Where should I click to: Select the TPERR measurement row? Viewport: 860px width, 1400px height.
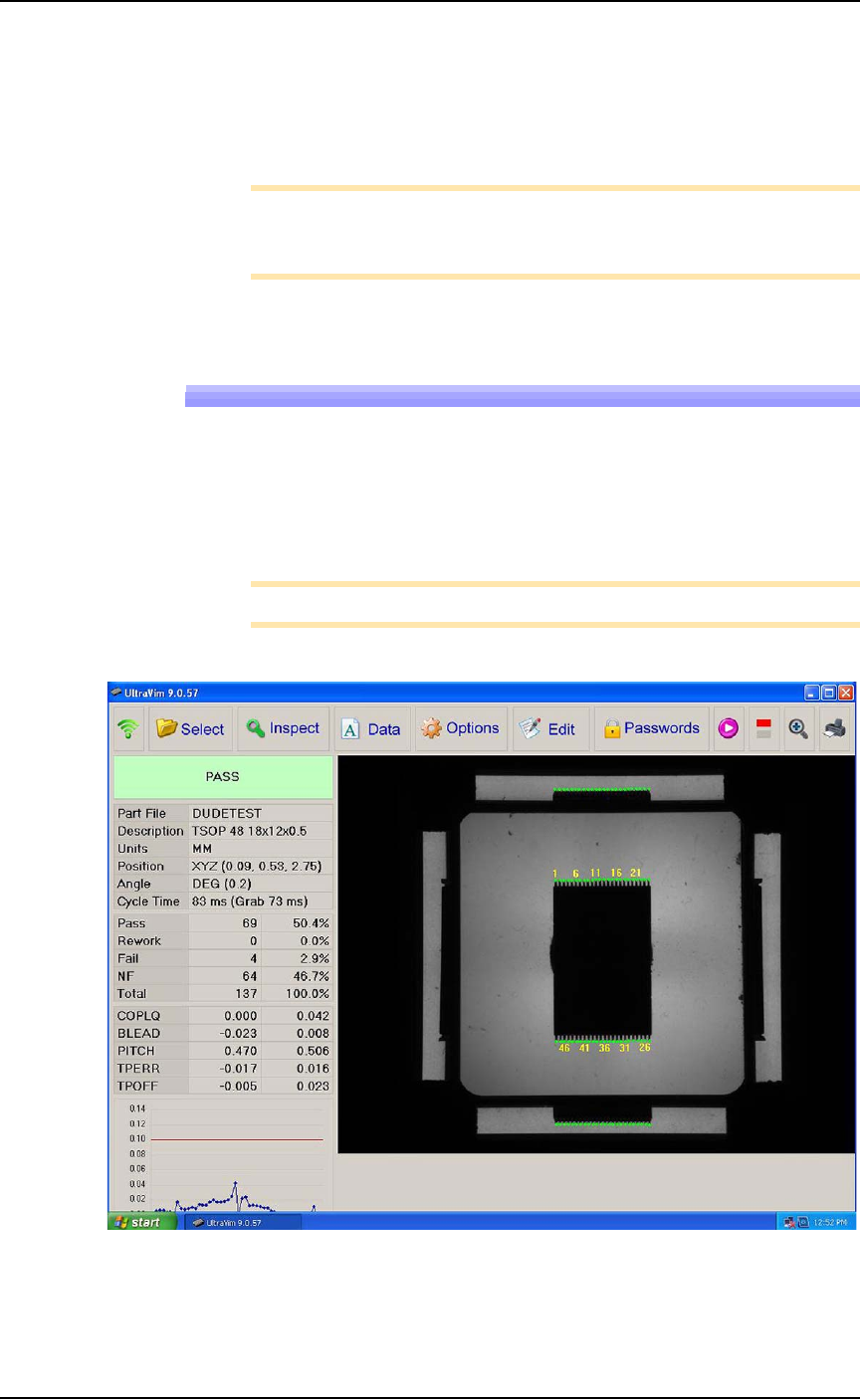point(223,1069)
